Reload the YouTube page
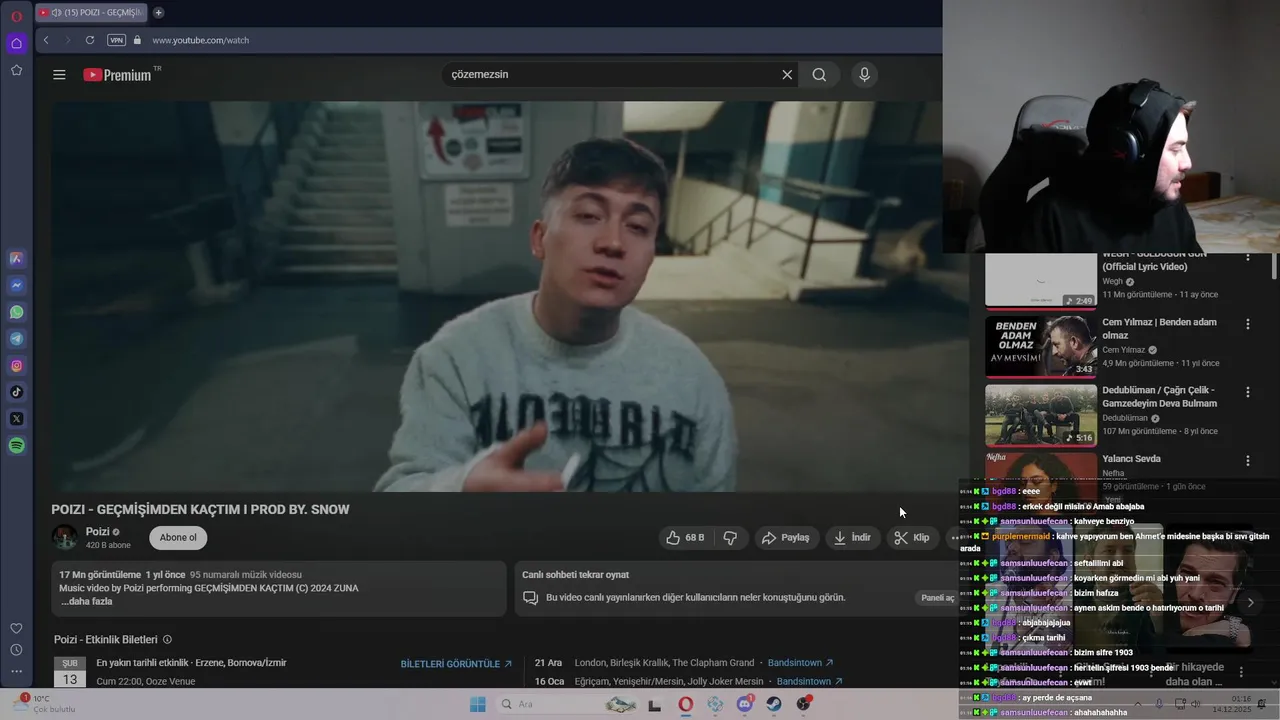The image size is (1280, 720). [90, 40]
